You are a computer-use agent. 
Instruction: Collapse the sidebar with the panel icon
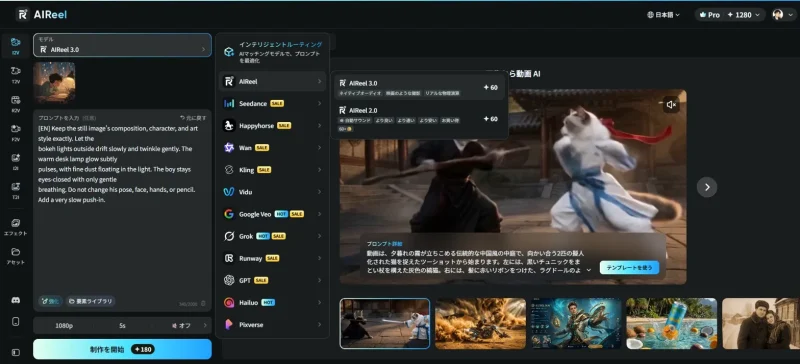tap(15, 352)
